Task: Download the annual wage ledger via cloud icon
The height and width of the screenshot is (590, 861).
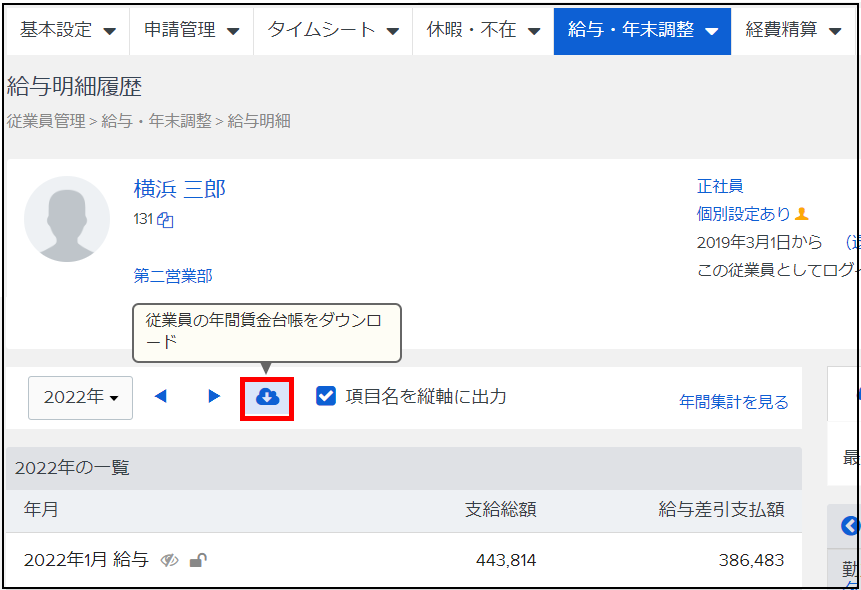Action: [x=267, y=397]
